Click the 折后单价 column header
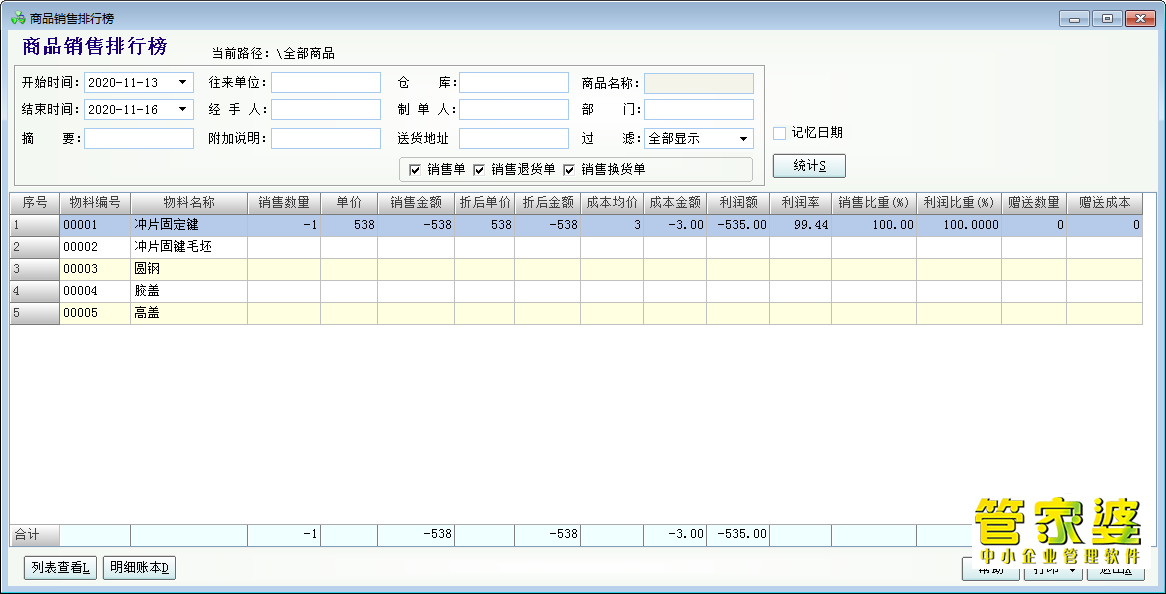Viewport: 1166px width, 594px height. click(485, 203)
